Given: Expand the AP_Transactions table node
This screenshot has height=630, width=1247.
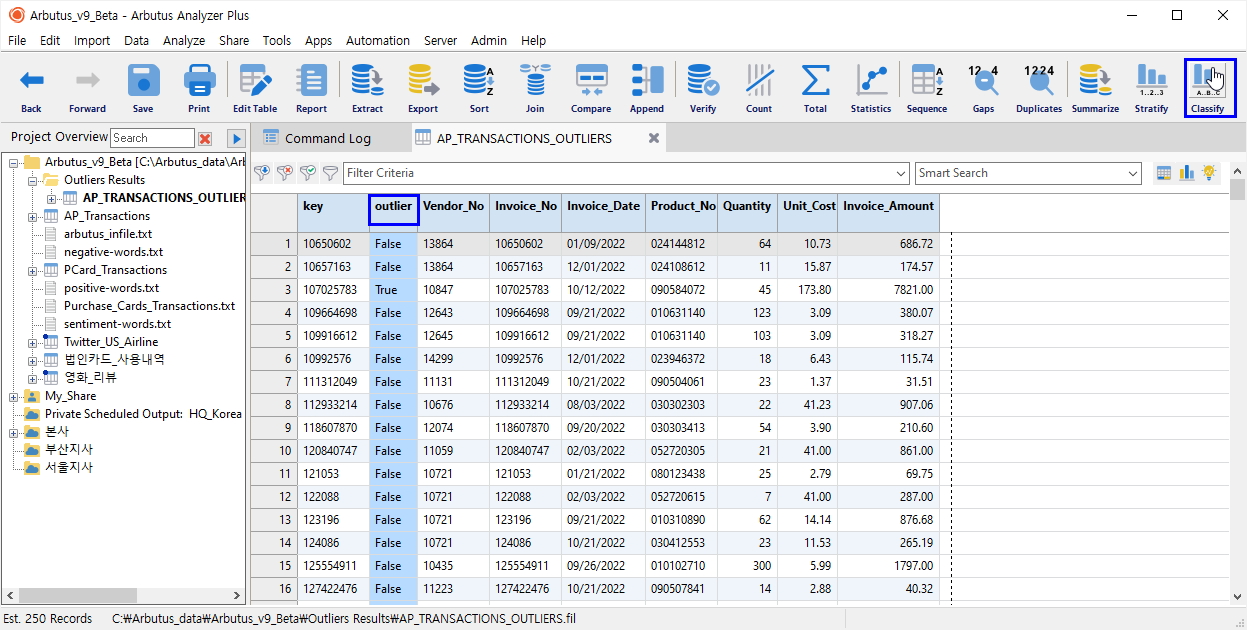Looking at the screenshot, I should pyautogui.click(x=33, y=216).
